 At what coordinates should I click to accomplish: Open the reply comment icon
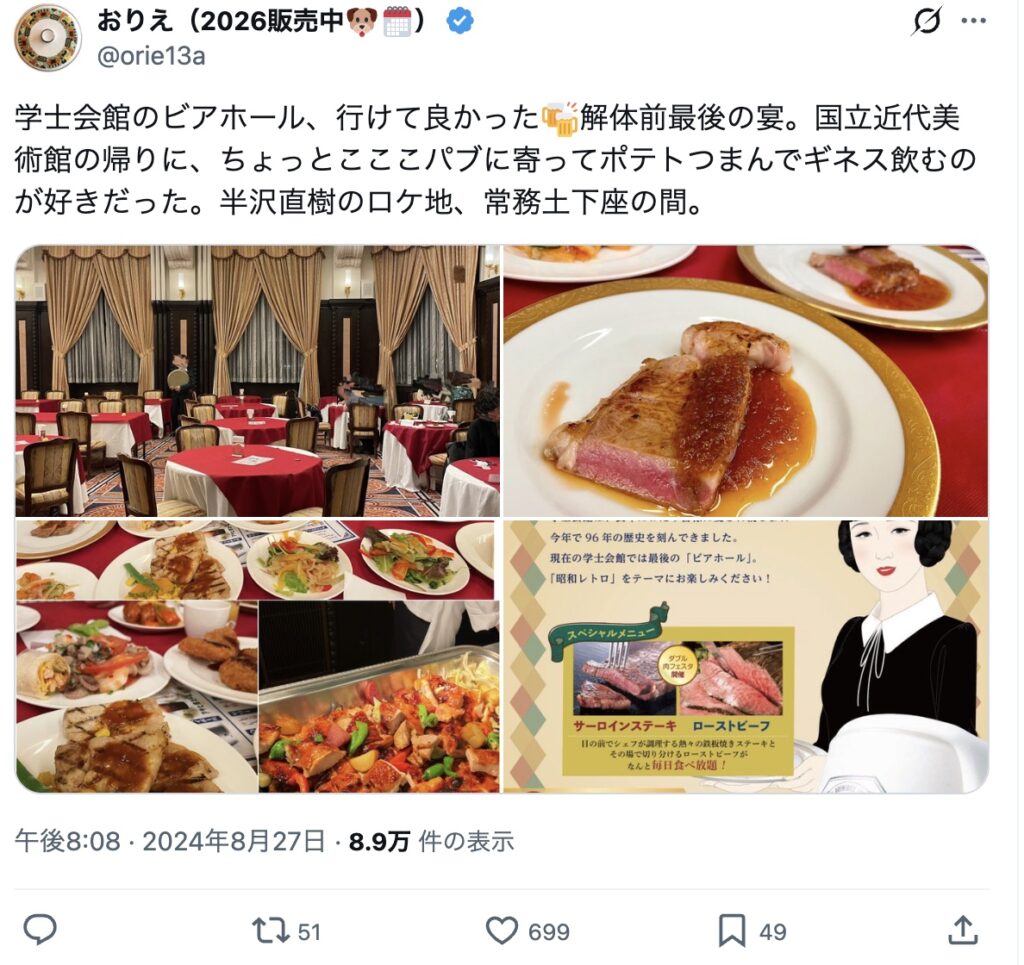[x=40, y=930]
